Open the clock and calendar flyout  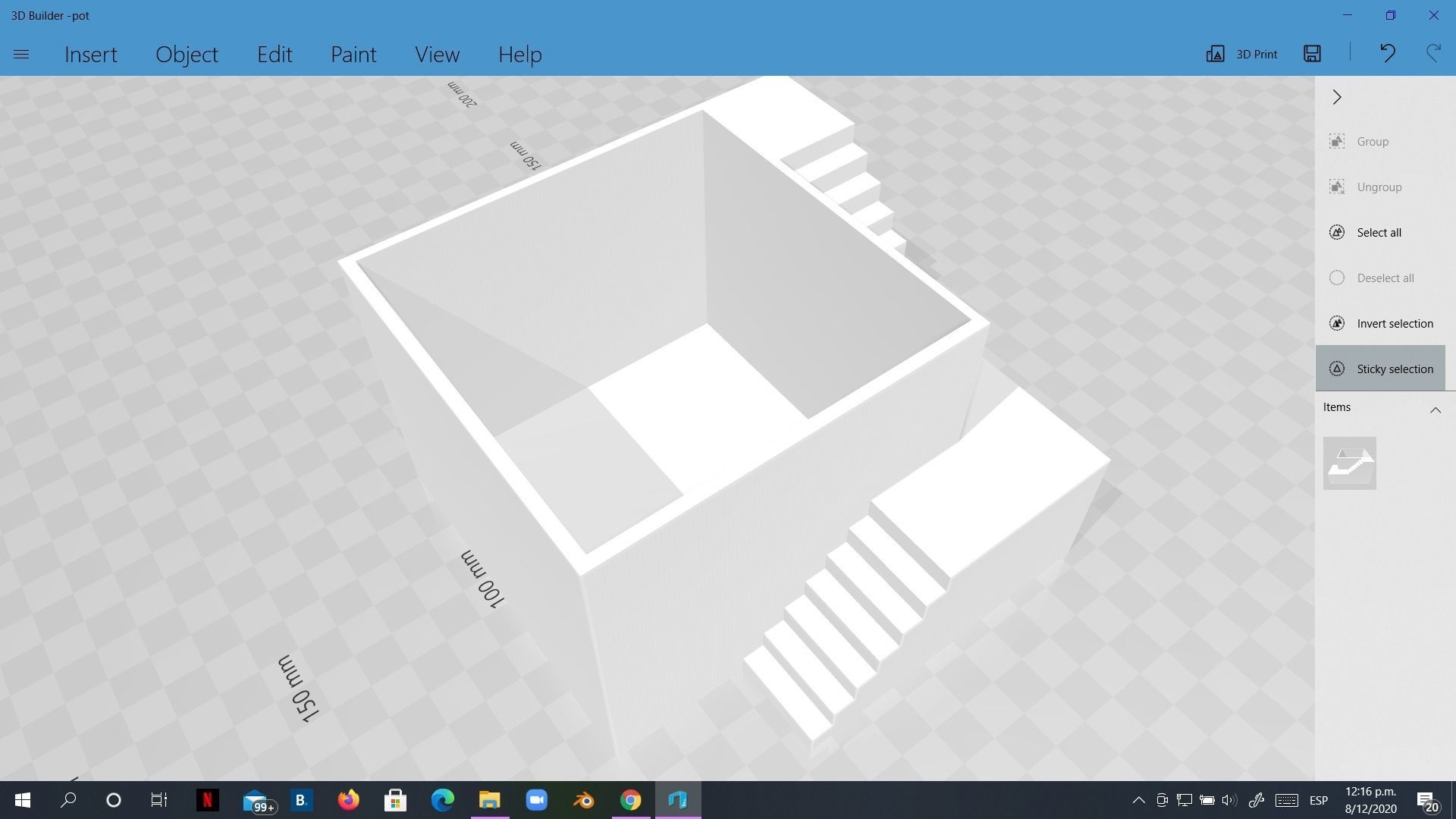pyautogui.click(x=1371, y=800)
